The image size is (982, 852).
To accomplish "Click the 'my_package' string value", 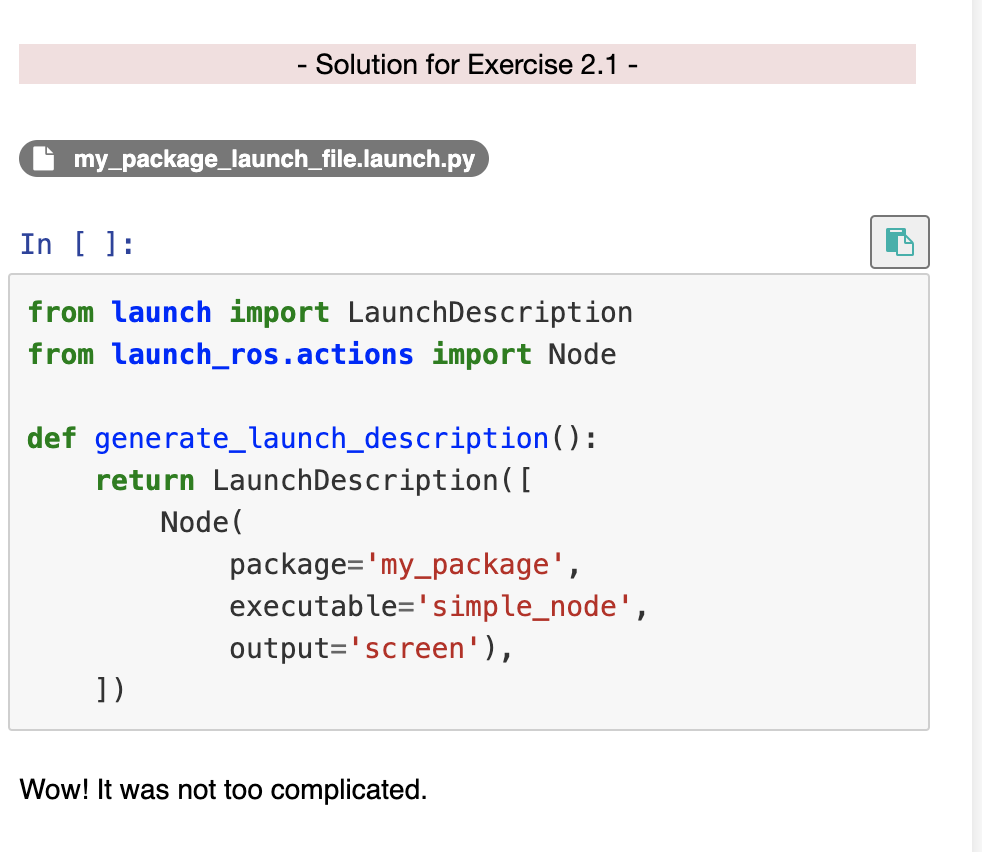I will point(464,564).
